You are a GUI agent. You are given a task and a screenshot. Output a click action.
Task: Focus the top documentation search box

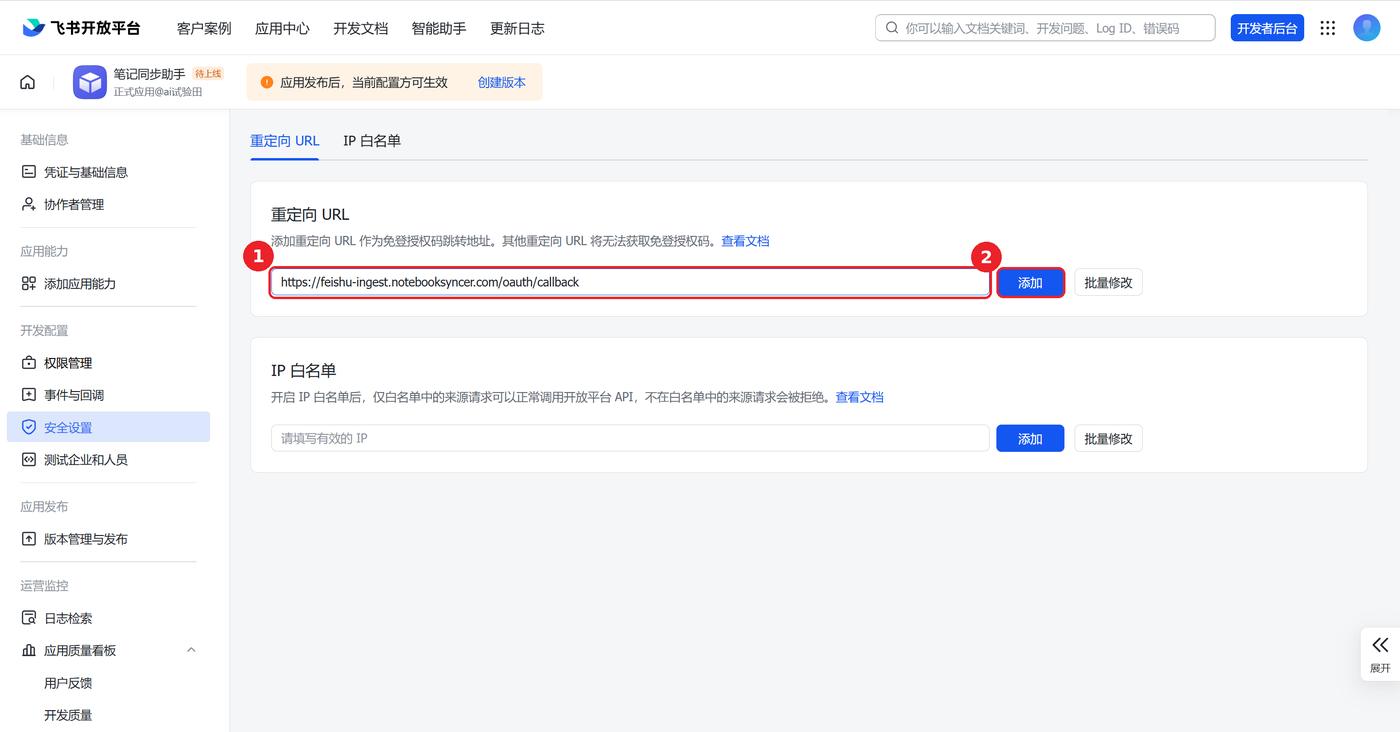(x=1045, y=28)
